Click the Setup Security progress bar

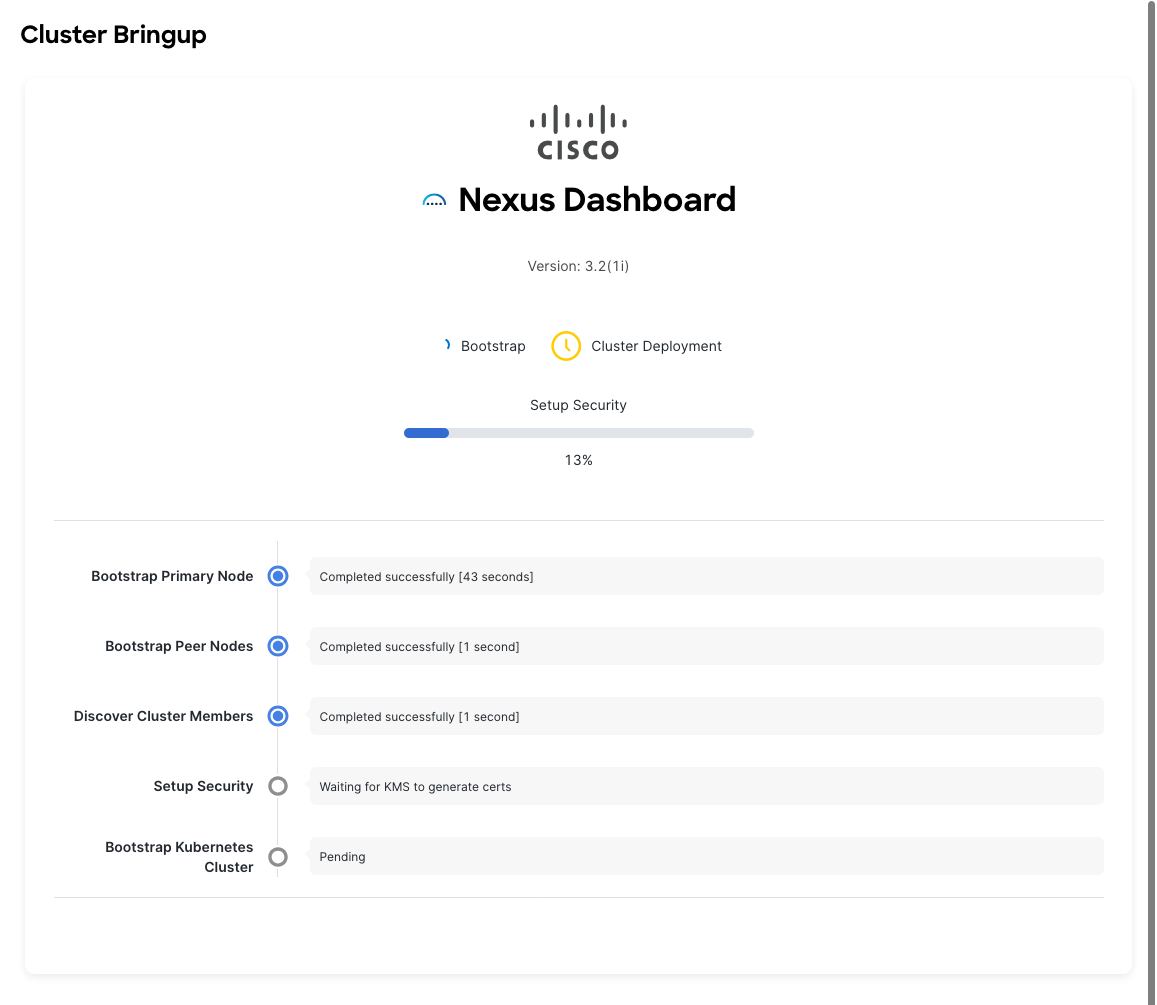(x=578, y=433)
